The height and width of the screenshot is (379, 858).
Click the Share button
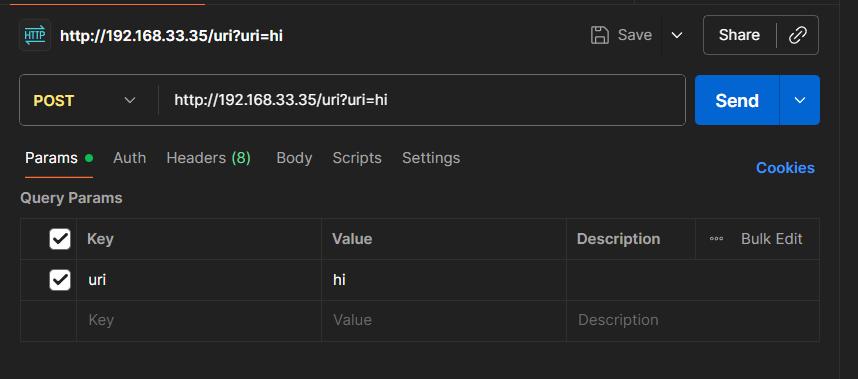point(739,35)
